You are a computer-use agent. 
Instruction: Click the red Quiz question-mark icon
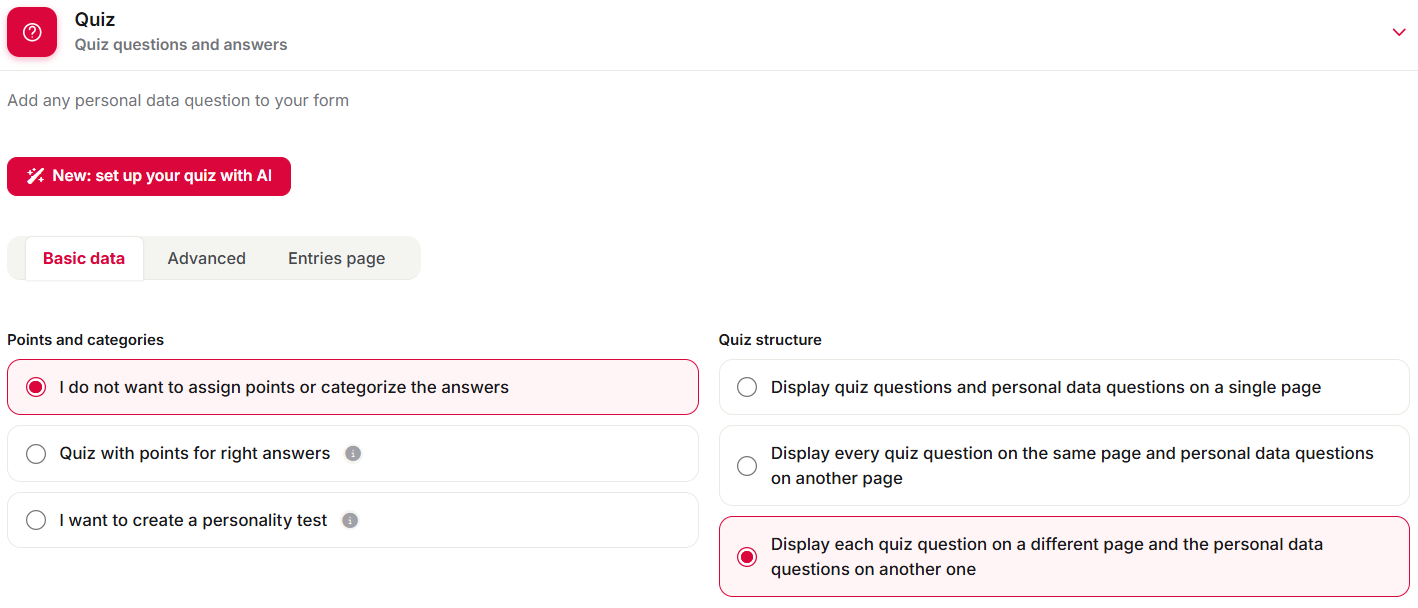point(32,32)
